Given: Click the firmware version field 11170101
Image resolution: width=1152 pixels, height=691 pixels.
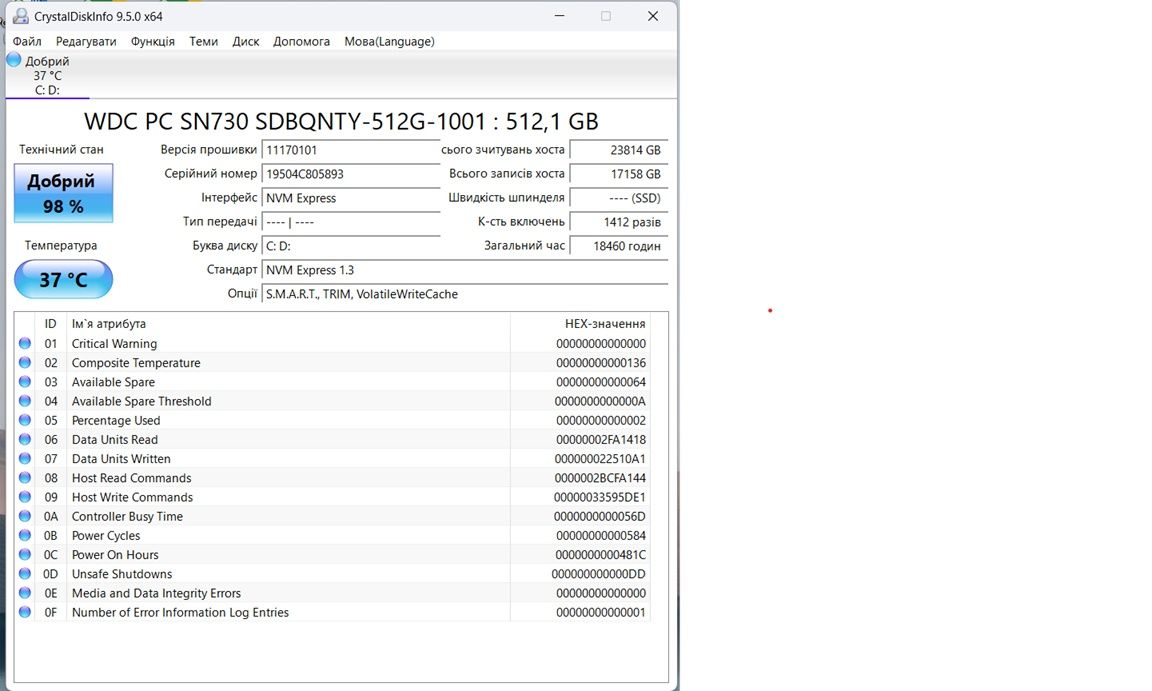Looking at the screenshot, I should (350, 150).
